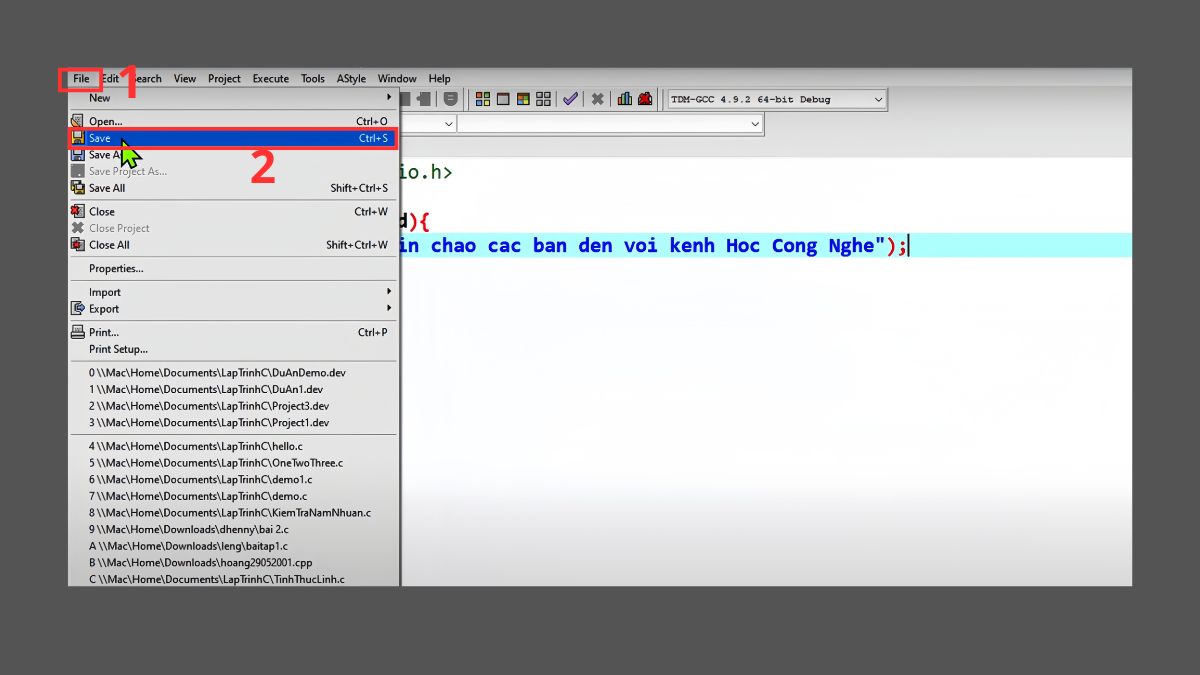Click the Print icon beside Print...
Screen dimensions: 1200x675
(x=78, y=331)
